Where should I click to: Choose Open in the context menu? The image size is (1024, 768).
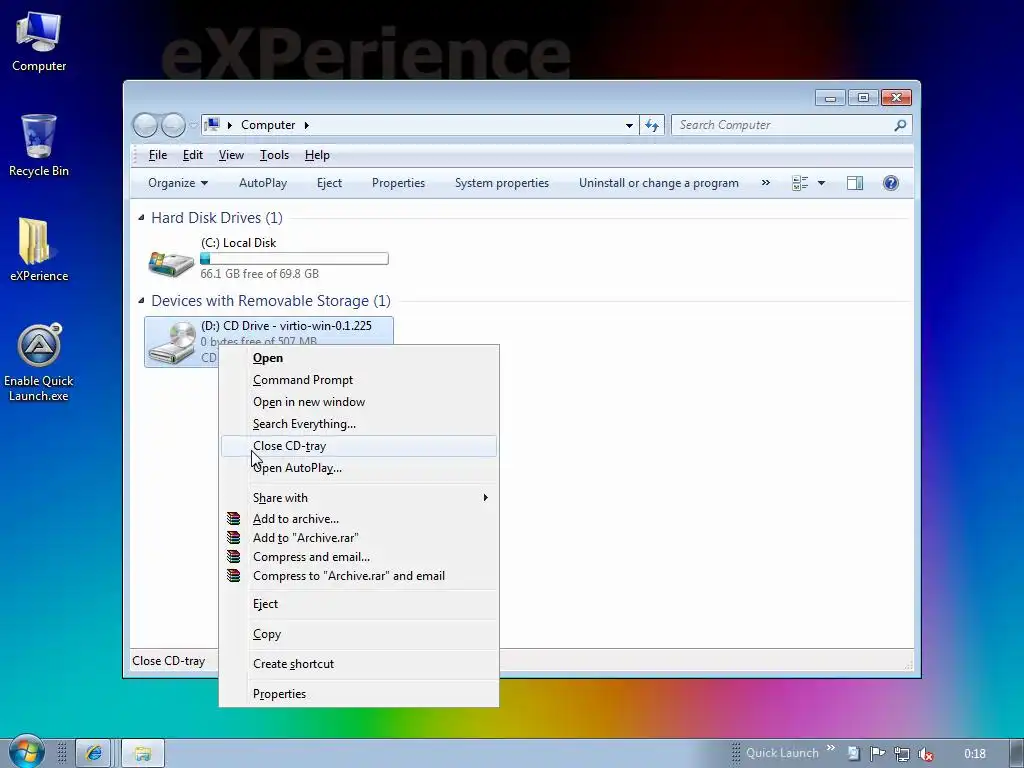coord(359,358)
